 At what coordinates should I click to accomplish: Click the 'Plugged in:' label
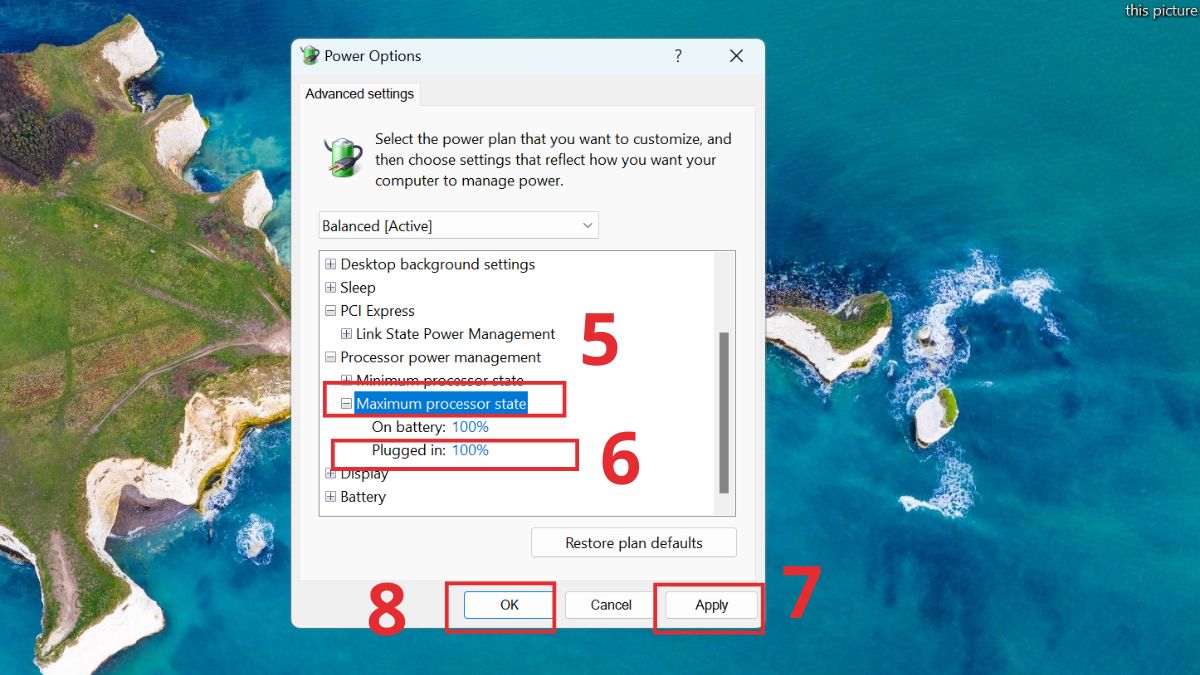pos(409,450)
